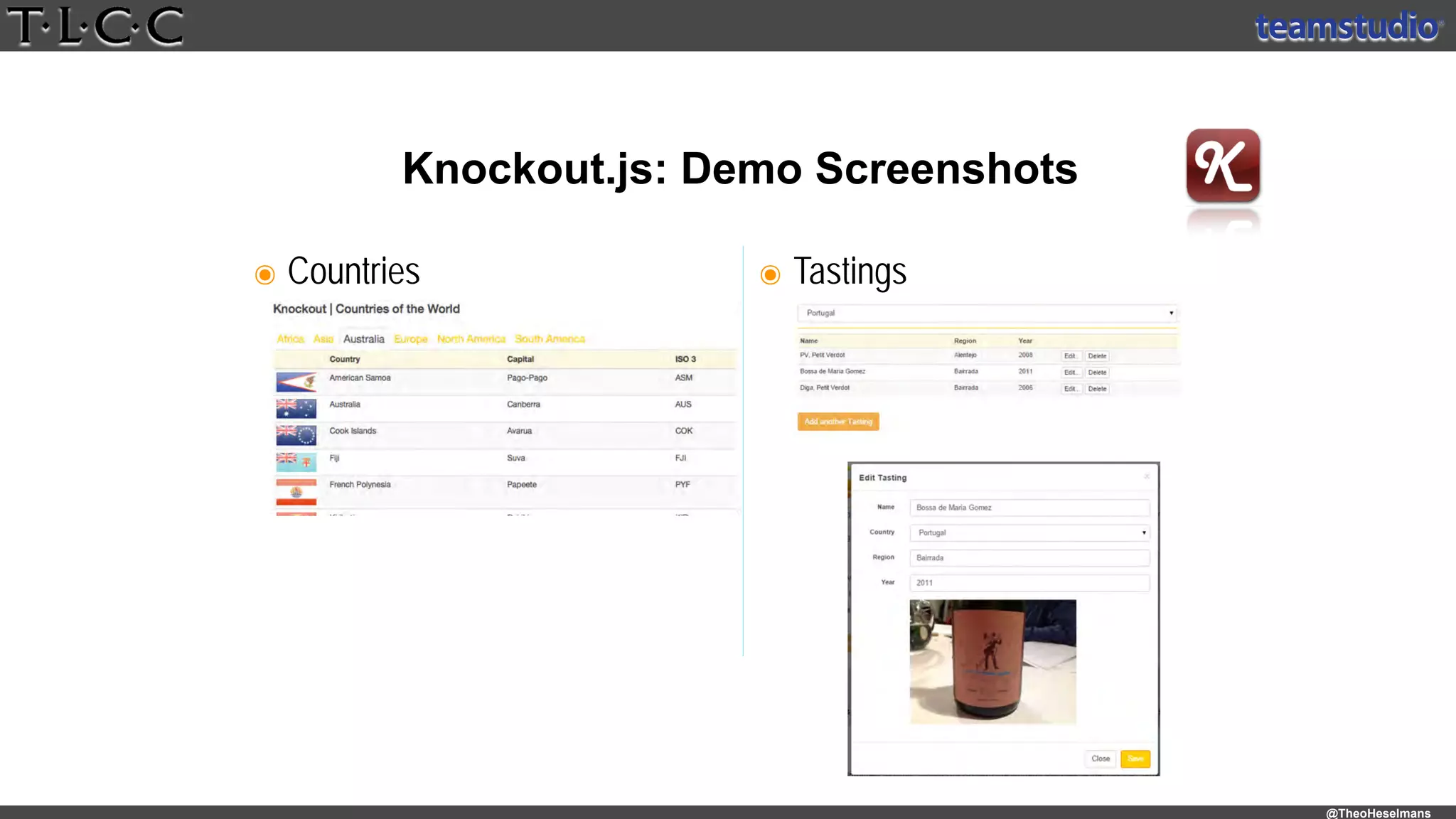
Task: Click the Cook Islands country name
Action: point(353,431)
